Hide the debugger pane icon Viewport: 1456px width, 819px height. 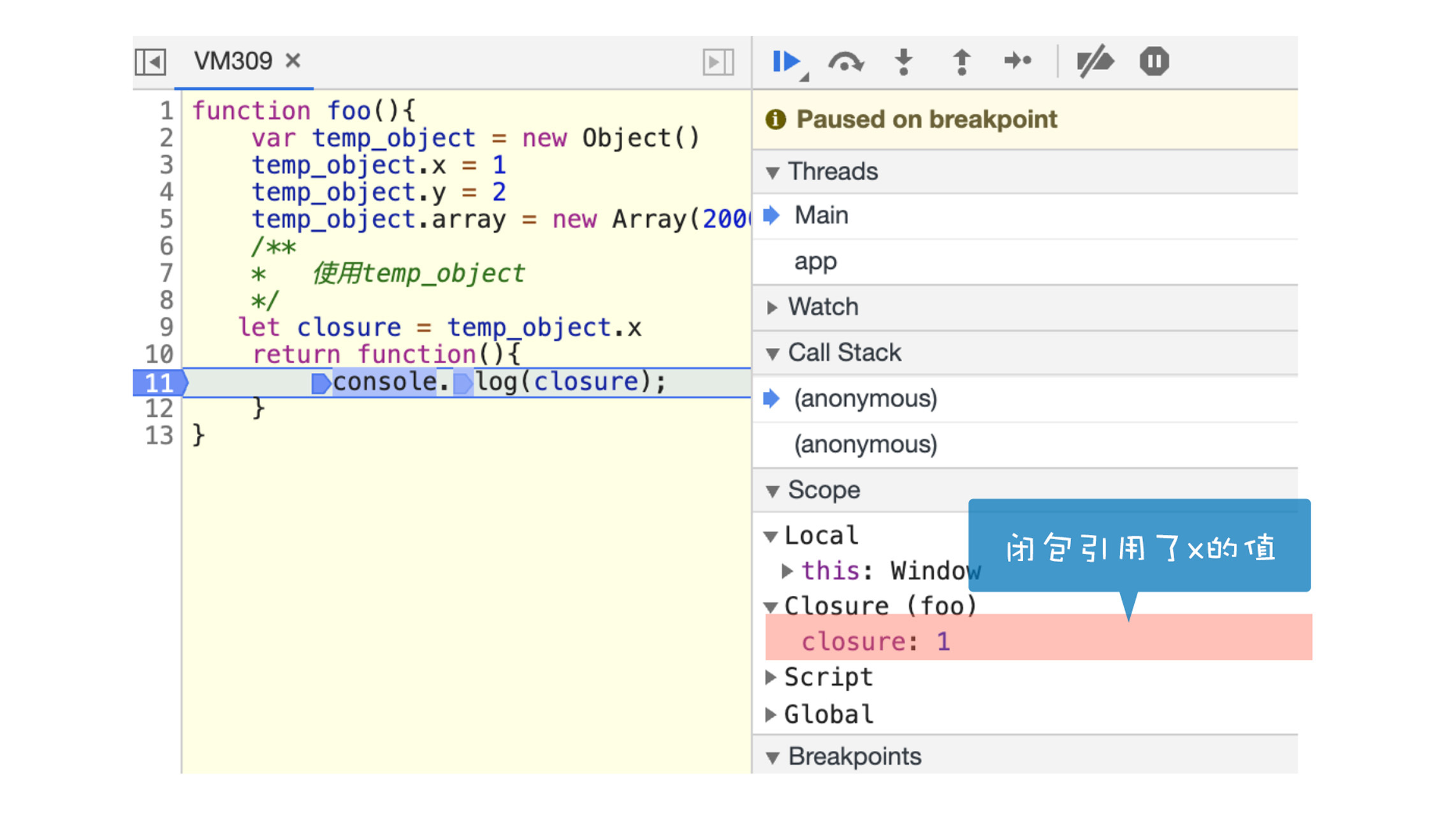(x=718, y=62)
